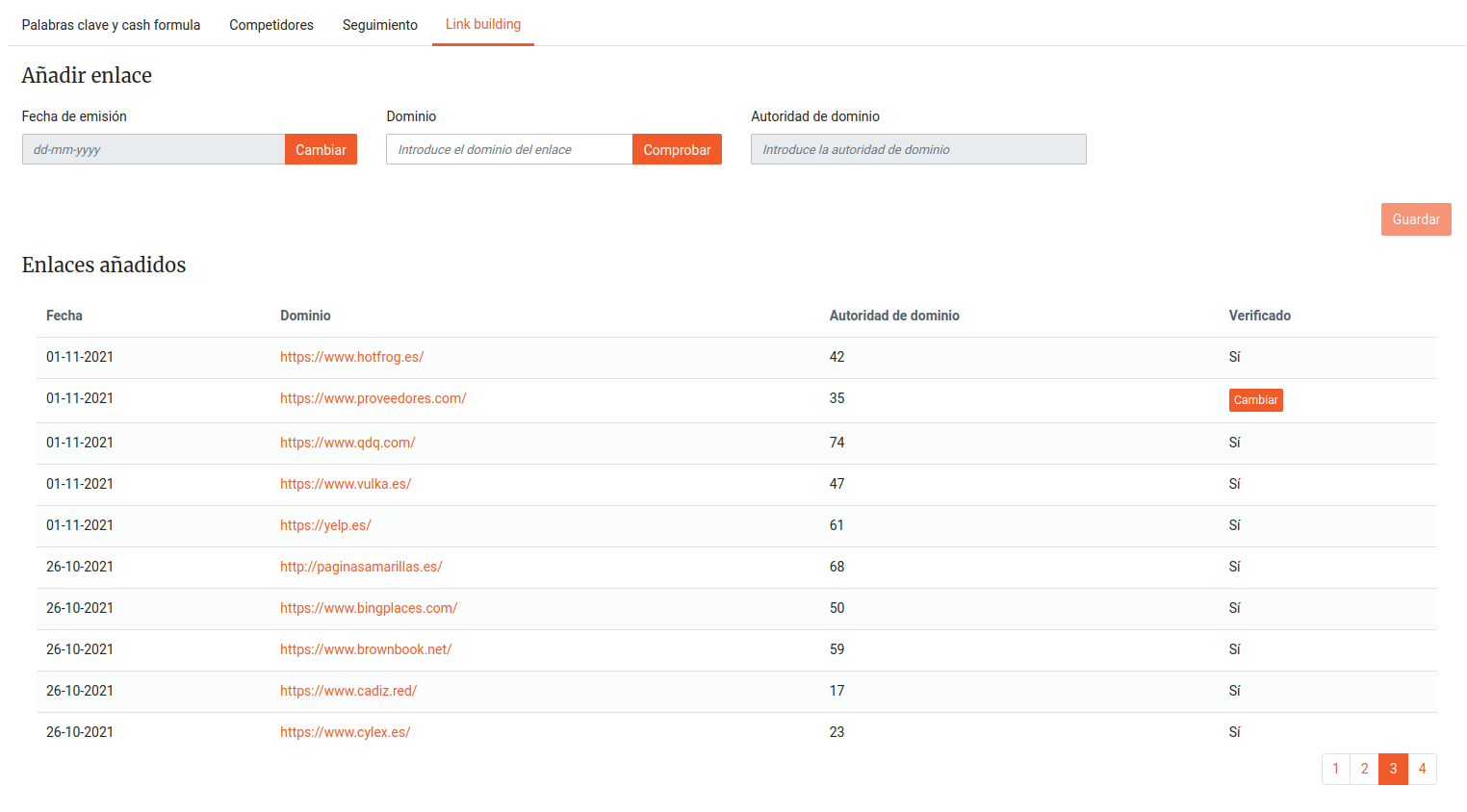Click the Guardar button
Screen dimensions: 1467x812
click(1415, 219)
